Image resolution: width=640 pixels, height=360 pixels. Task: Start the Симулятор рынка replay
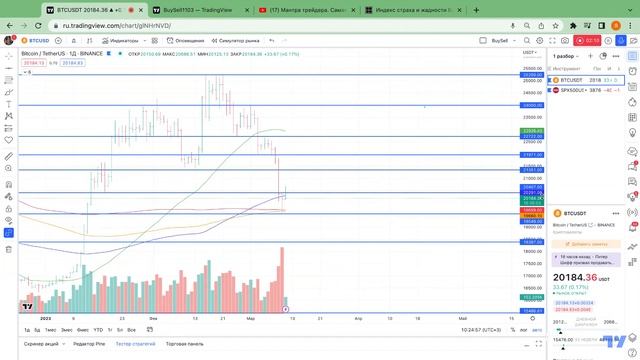point(236,40)
